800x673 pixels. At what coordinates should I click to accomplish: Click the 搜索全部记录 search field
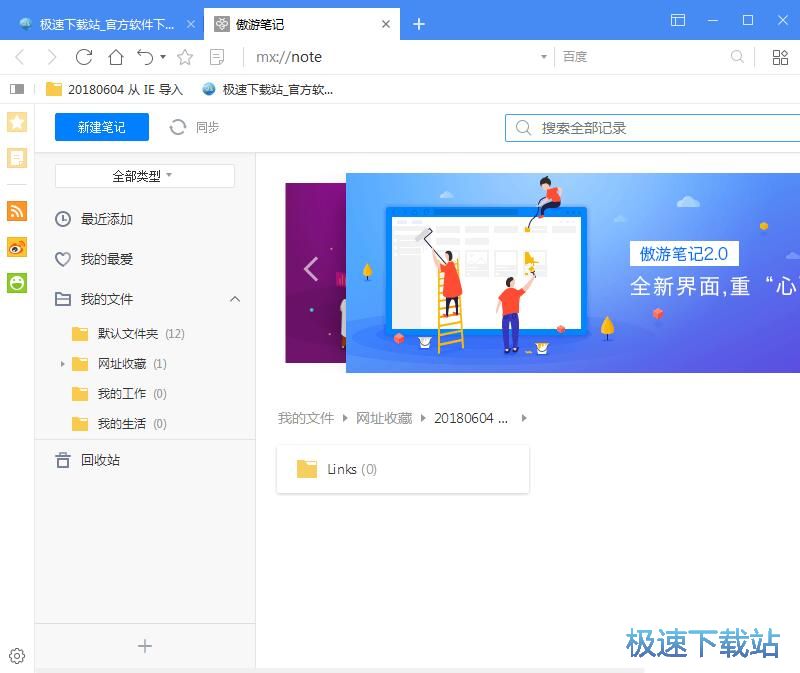coord(653,128)
